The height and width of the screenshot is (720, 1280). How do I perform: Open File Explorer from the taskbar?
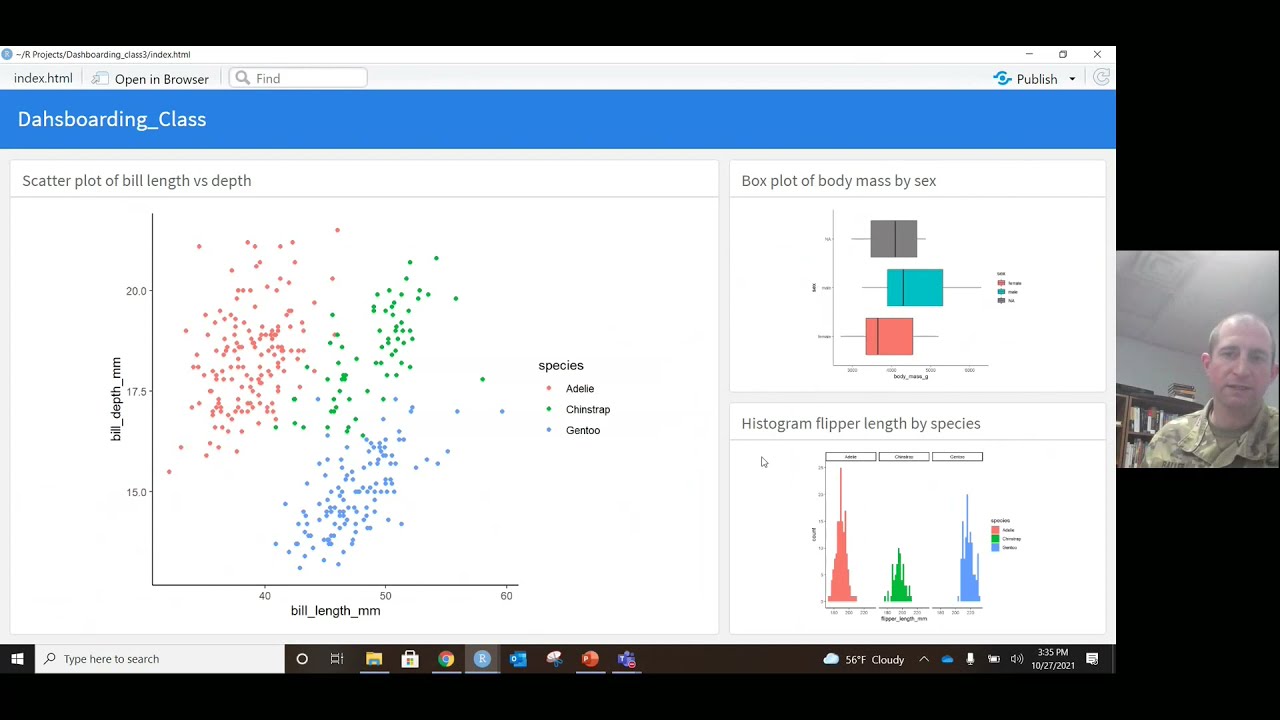click(374, 659)
